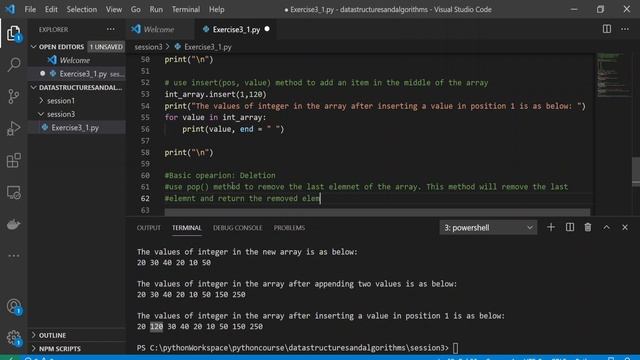Split the terminal pane

pos(569,227)
